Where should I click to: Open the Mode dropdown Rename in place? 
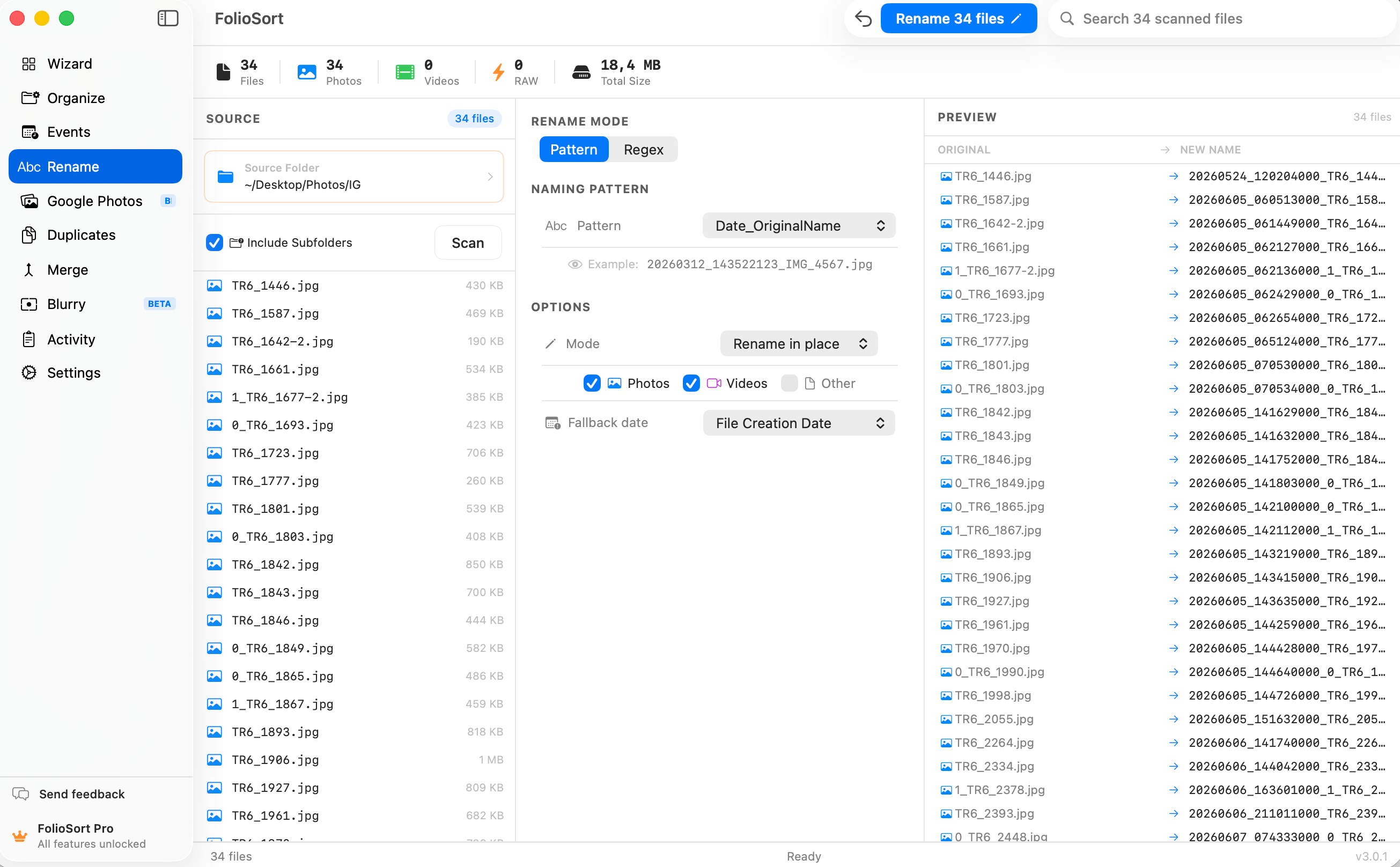coord(799,343)
